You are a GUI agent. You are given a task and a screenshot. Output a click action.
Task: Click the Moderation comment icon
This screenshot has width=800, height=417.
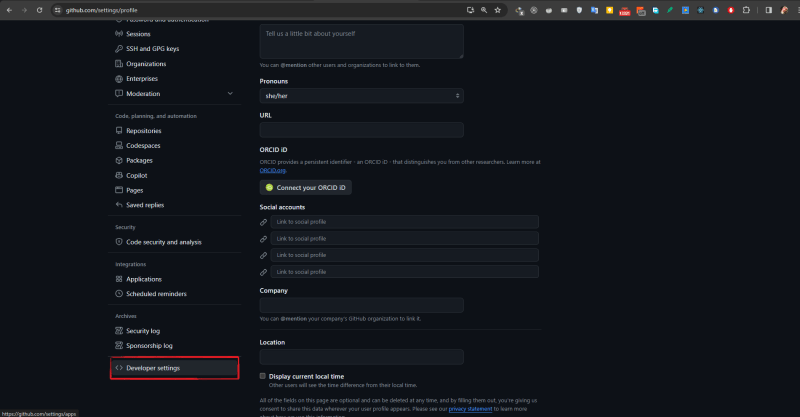(x=119, y=93)
